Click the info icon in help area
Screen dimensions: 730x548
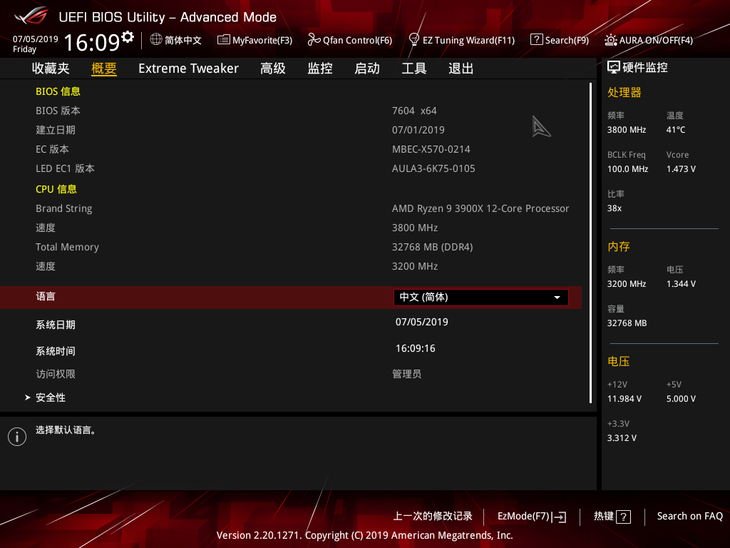(x=17, y=437)
